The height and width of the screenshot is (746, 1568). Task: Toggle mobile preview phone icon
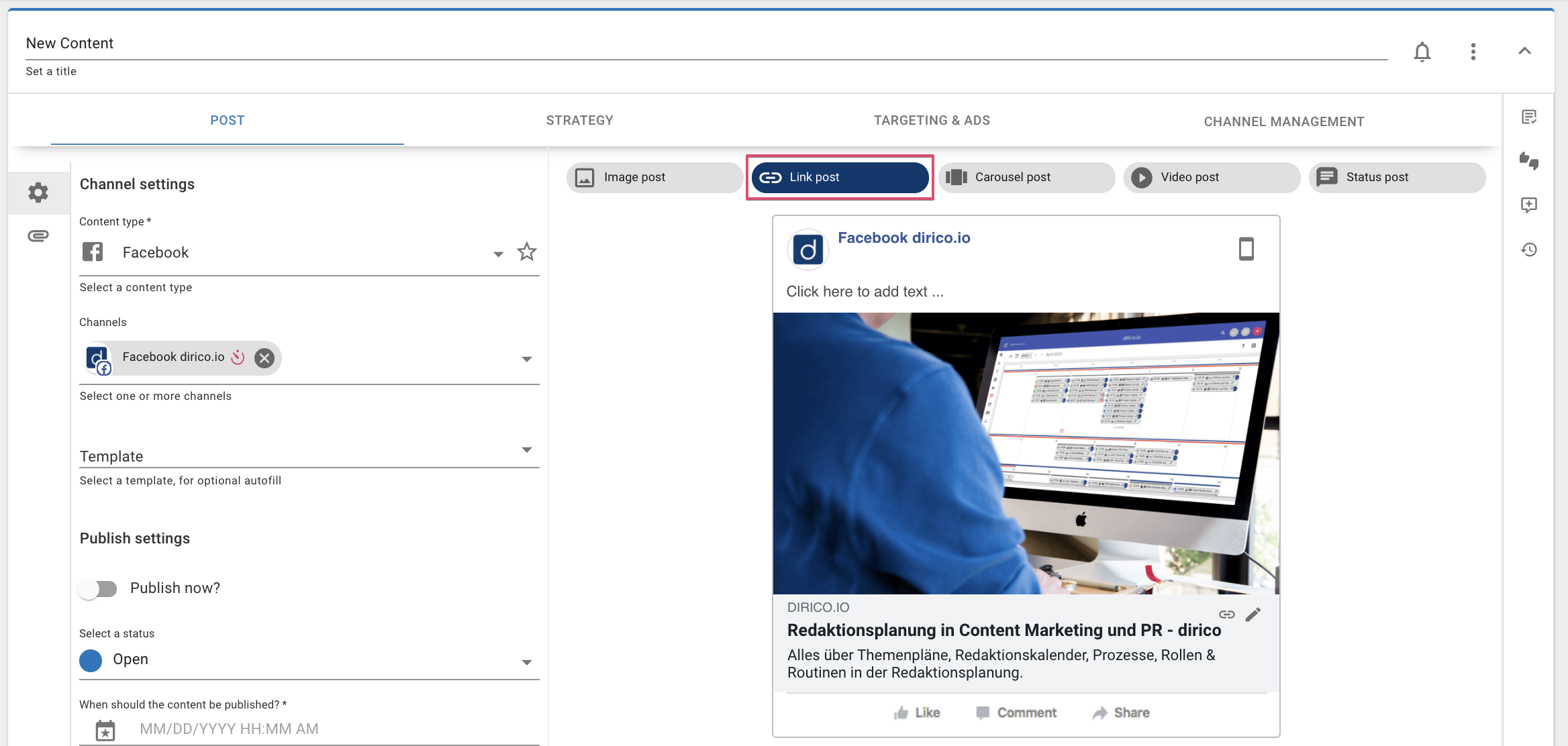(x=1246, y=249)
